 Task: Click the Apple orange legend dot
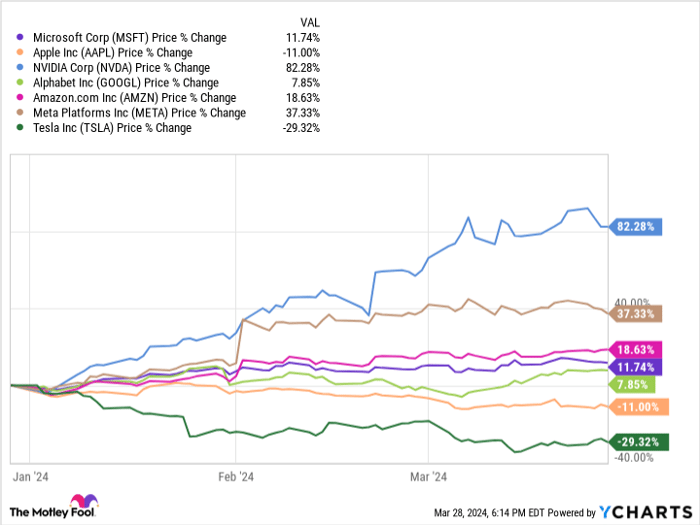pyautogui.click(x=21, y=53)
